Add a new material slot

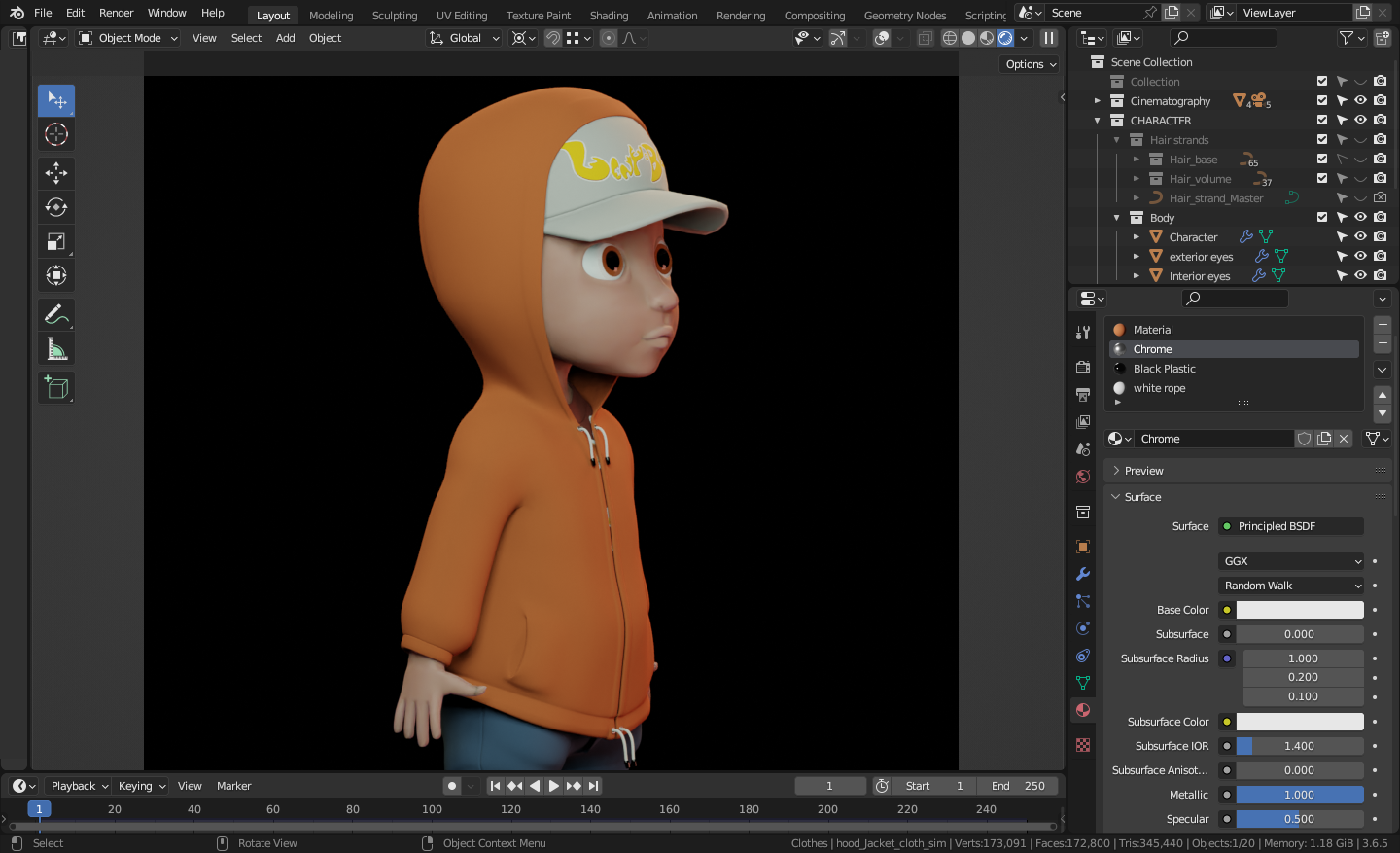(1382, 324)
